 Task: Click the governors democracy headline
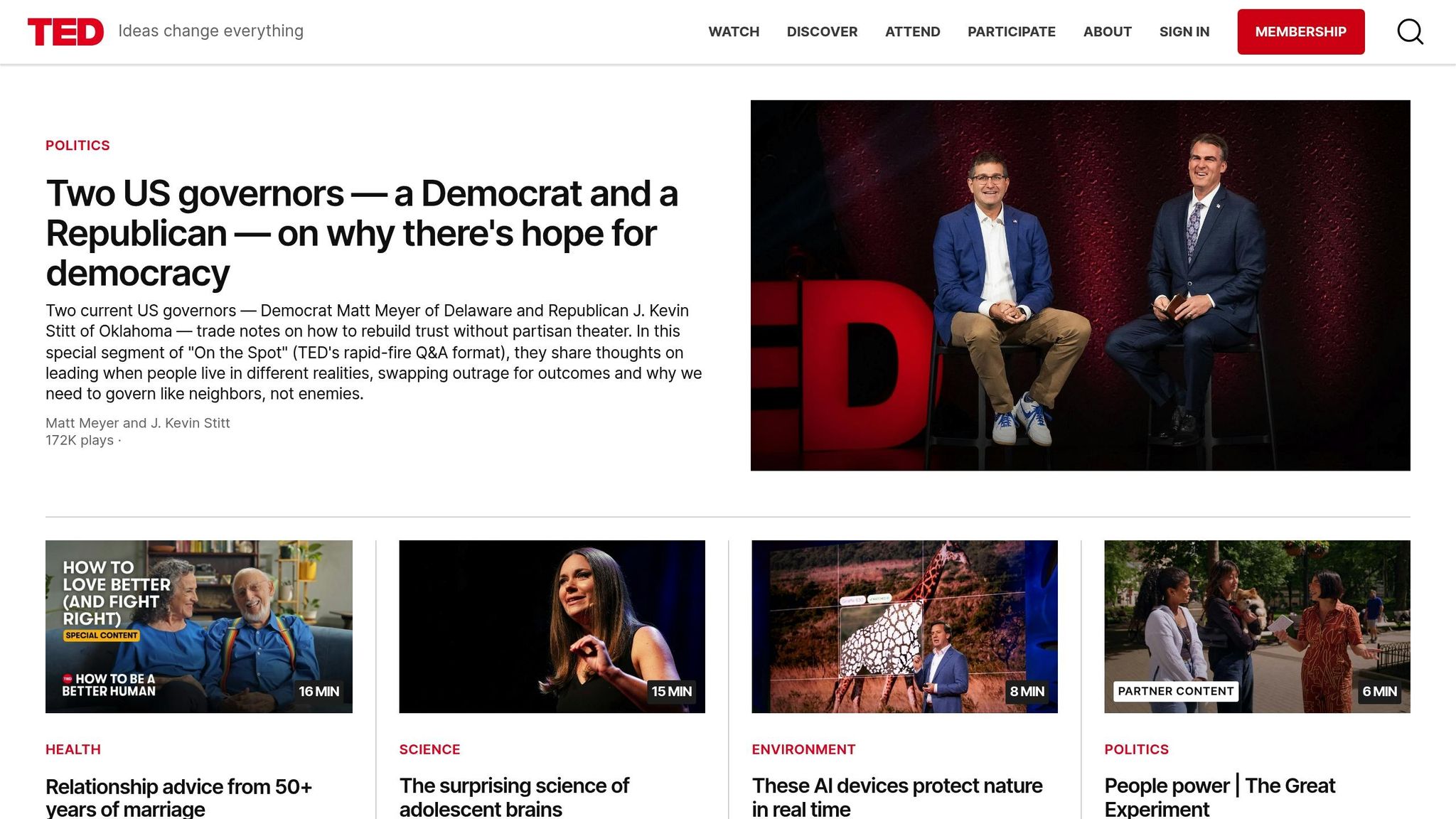tap(361, 233)
